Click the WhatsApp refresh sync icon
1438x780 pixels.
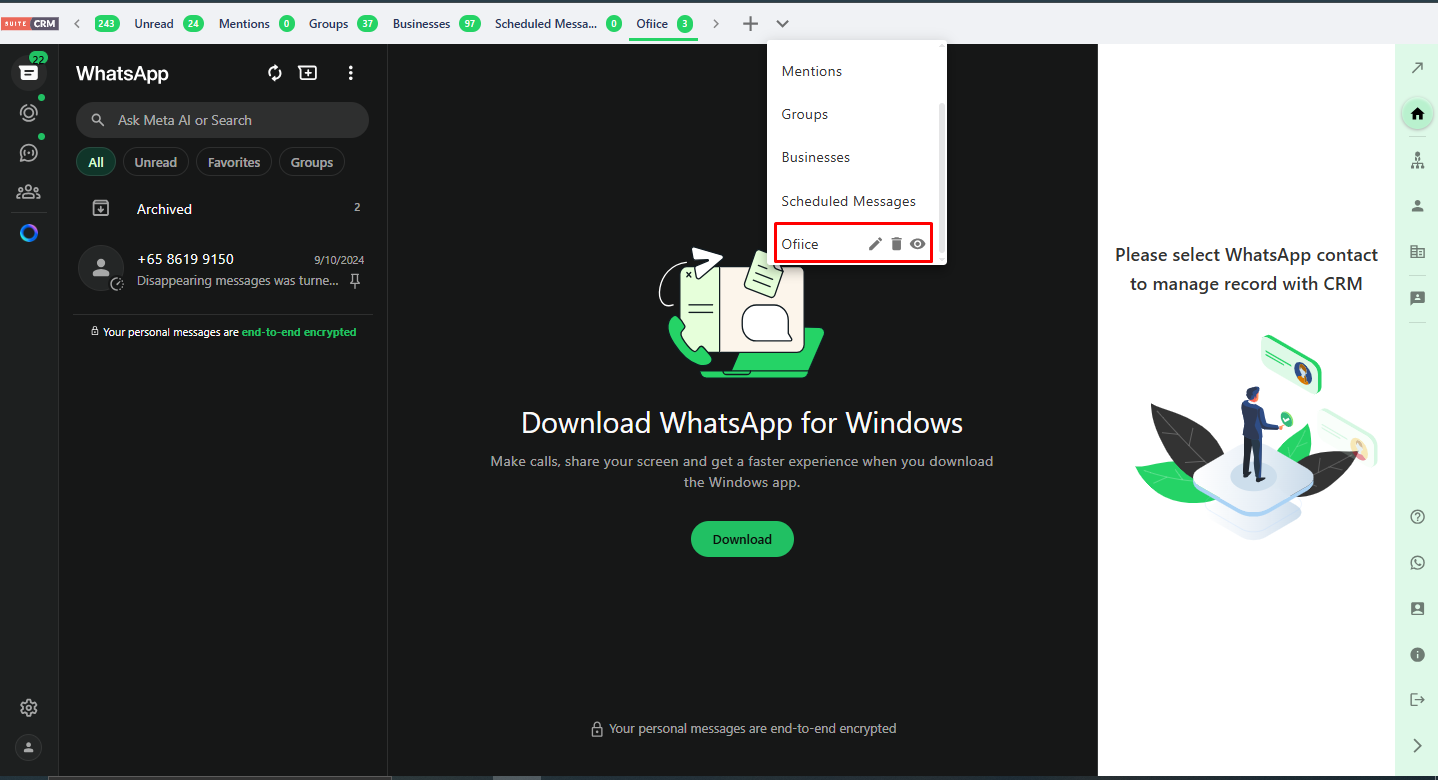click(275, 73)
